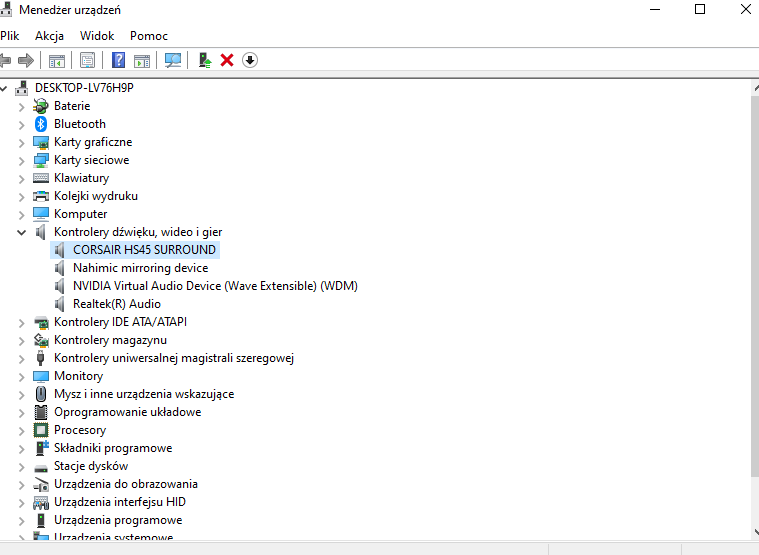
Task: Click the Oprogramowanie układowe firmware icon
Action: pyautogui.click(x=41, y=412)
